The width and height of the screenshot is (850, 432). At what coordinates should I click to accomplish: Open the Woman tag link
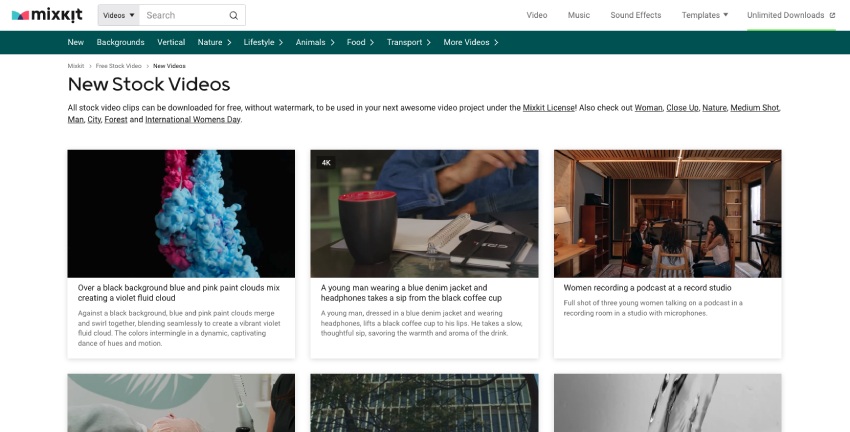tap(648, 108)
